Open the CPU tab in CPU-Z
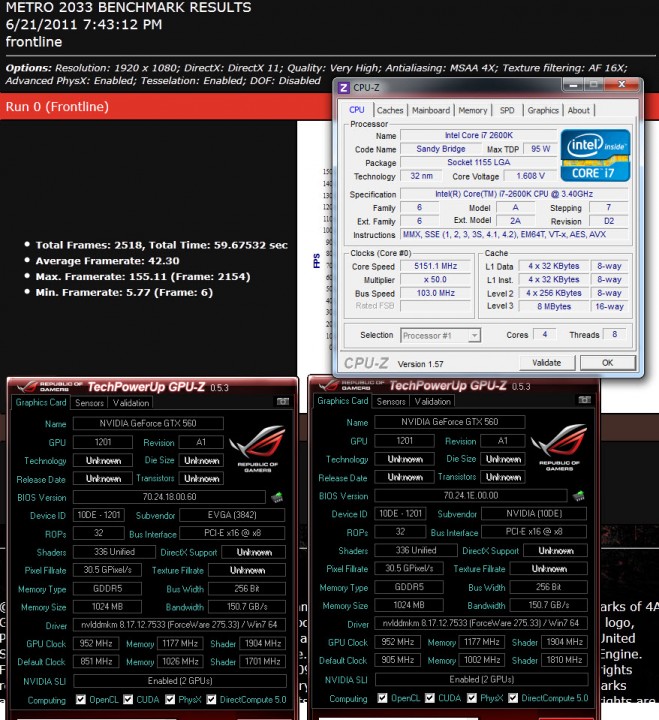 (x=357, y=110)
